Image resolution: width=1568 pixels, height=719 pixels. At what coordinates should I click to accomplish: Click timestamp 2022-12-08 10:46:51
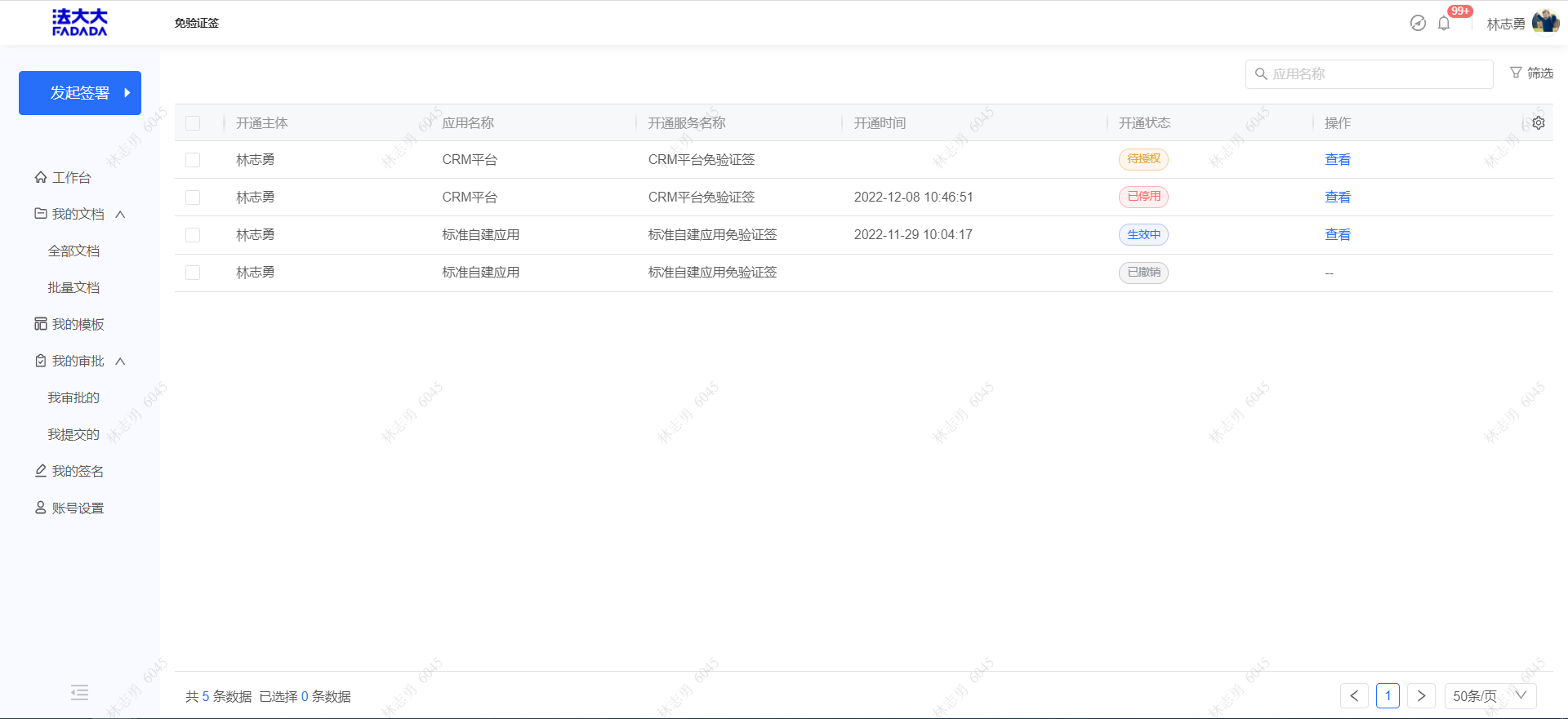click(x=914, y=197)
